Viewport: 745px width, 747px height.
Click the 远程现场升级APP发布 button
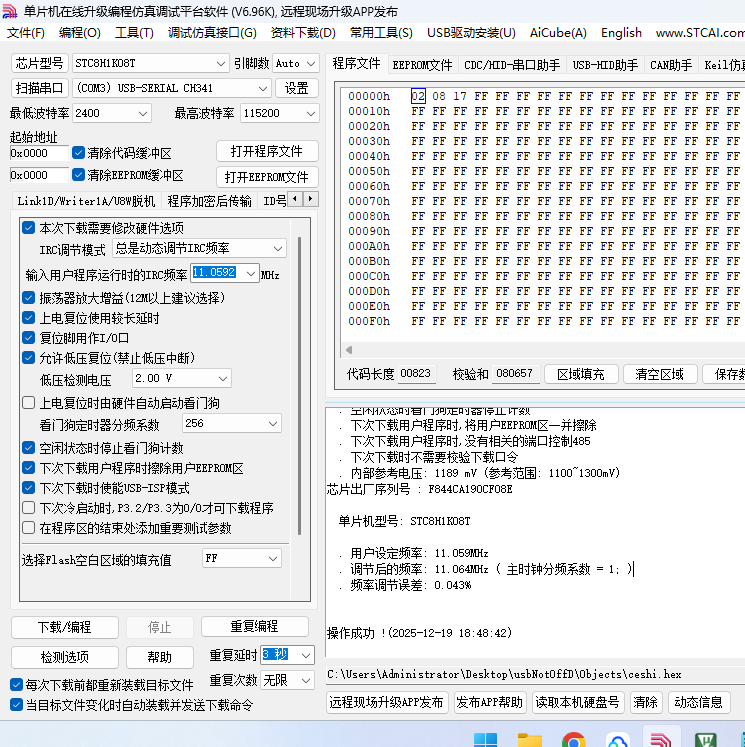(x=387, y=702)
